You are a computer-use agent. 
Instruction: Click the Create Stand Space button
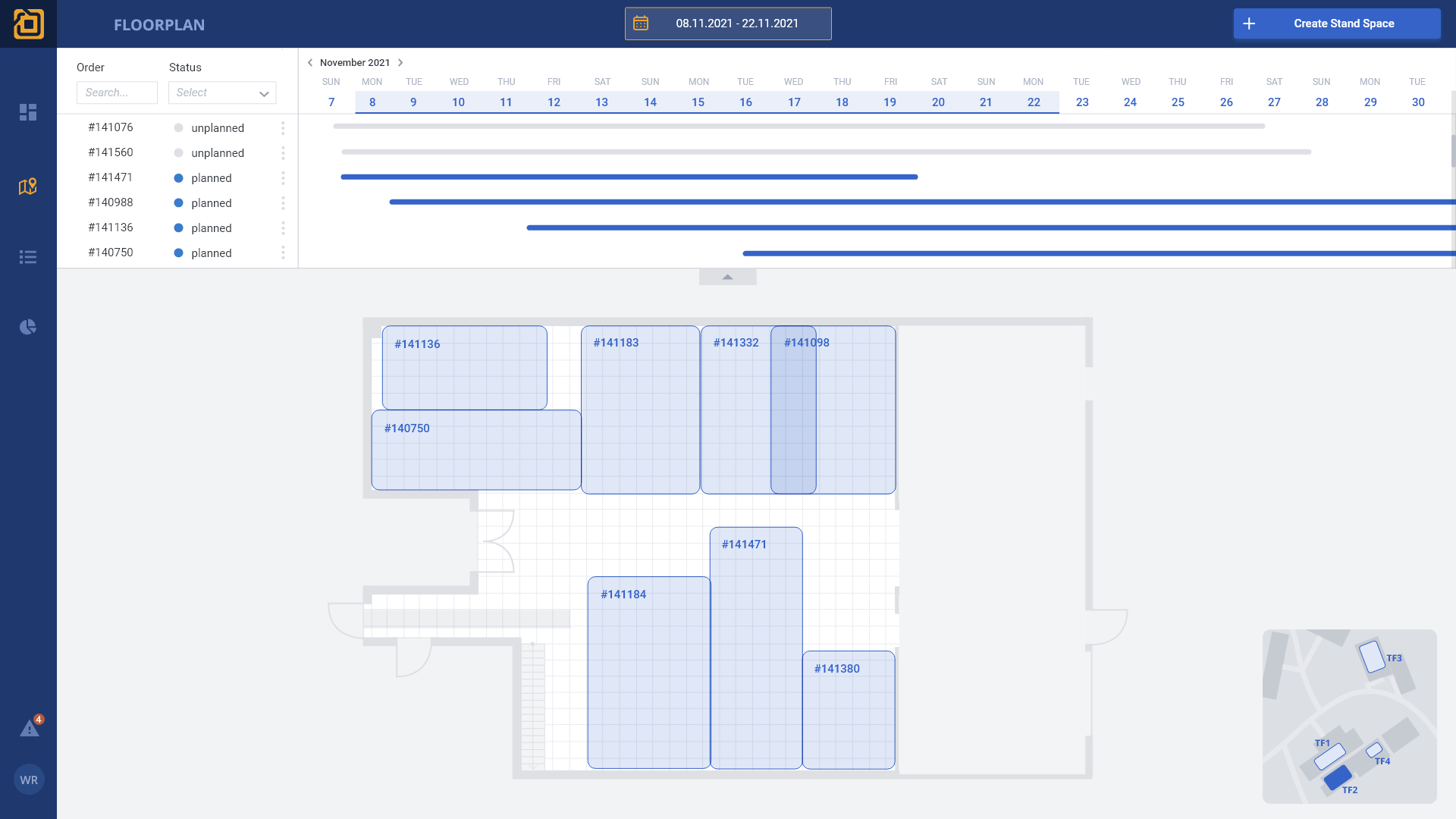[1336, 24]
